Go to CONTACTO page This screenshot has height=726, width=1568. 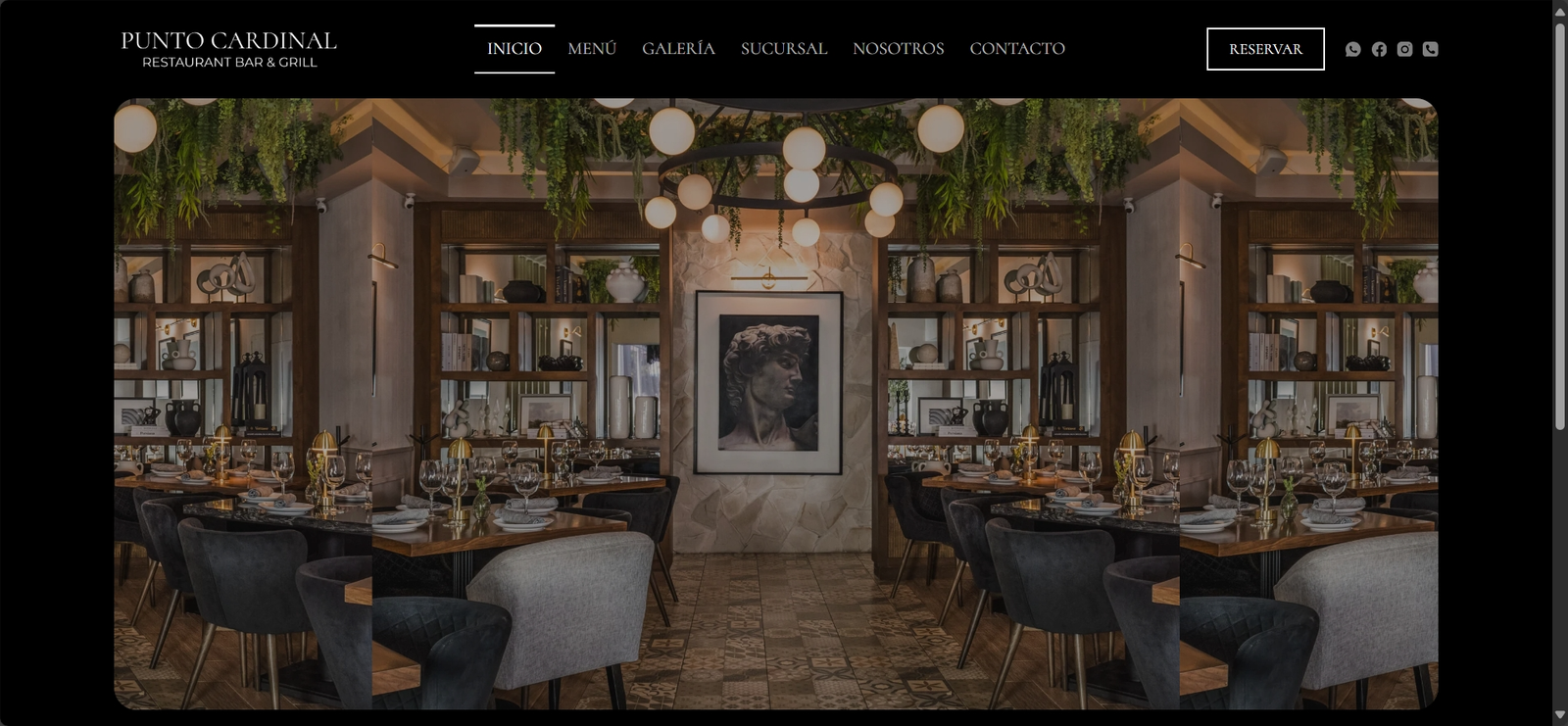click(1017, 49)
